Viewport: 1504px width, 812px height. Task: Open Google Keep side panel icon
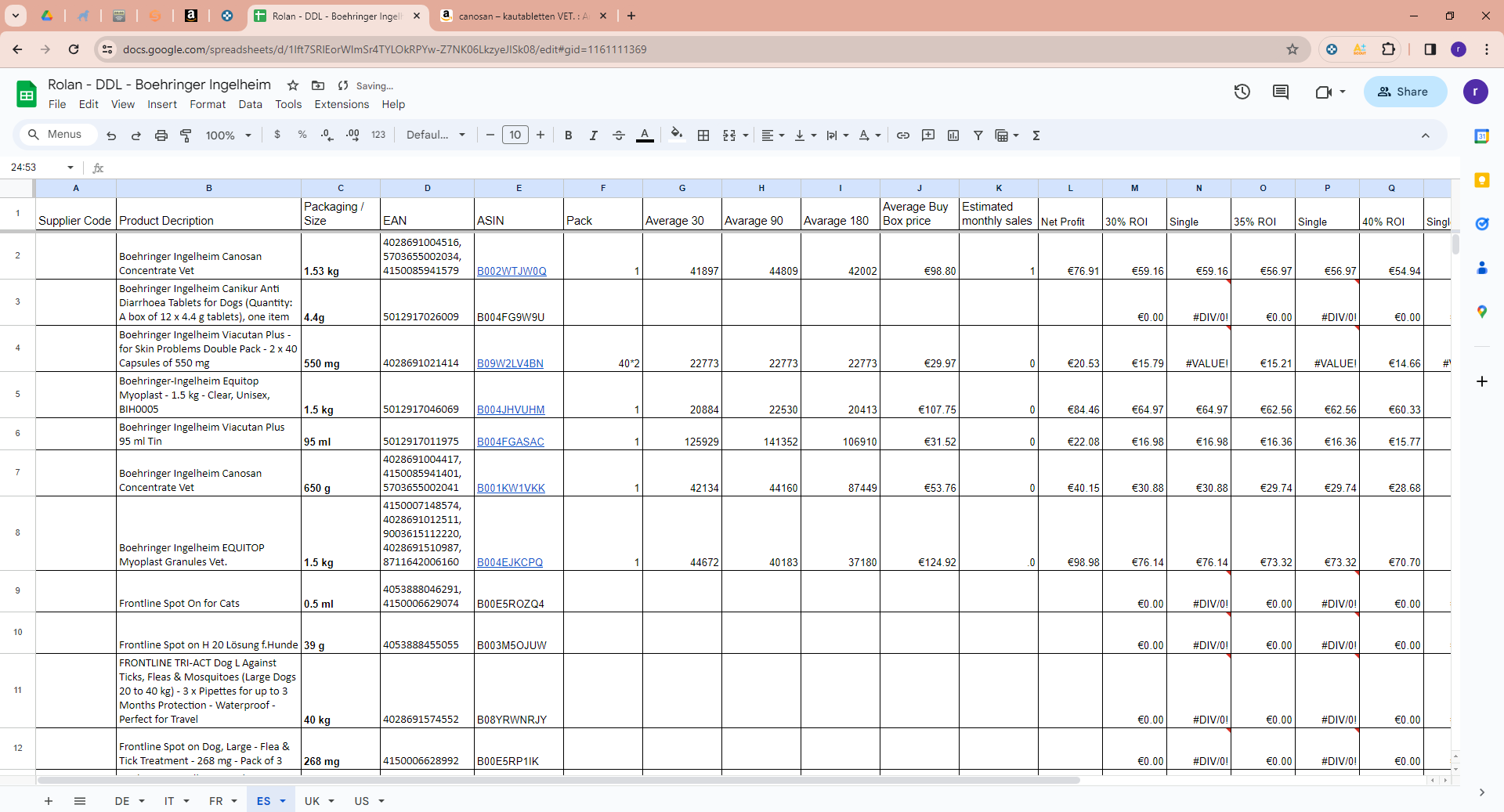1482,180
